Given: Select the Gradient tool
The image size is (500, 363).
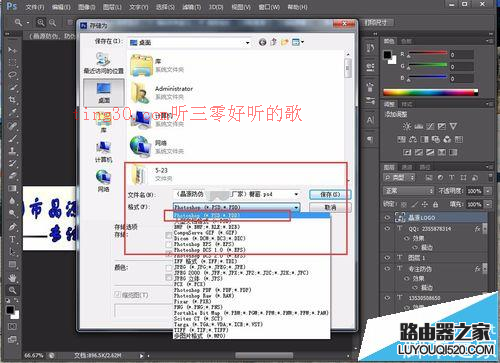Looking at the screenshot, I should pyautogui.click(x=12, y=188).
